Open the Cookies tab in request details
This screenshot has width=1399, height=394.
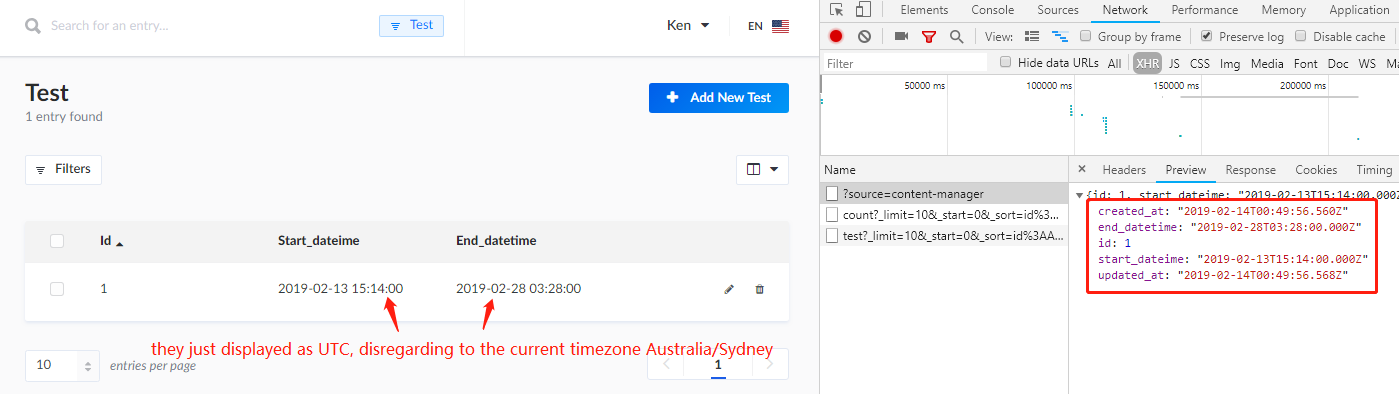click(x=1316, y=170)
